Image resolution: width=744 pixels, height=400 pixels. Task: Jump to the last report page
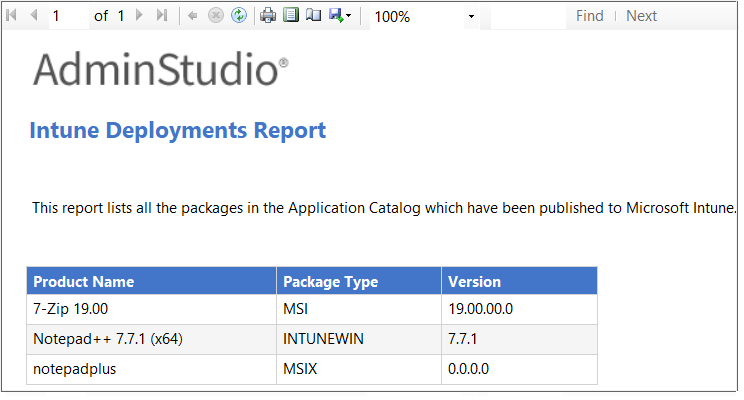(x=161, y=16)
